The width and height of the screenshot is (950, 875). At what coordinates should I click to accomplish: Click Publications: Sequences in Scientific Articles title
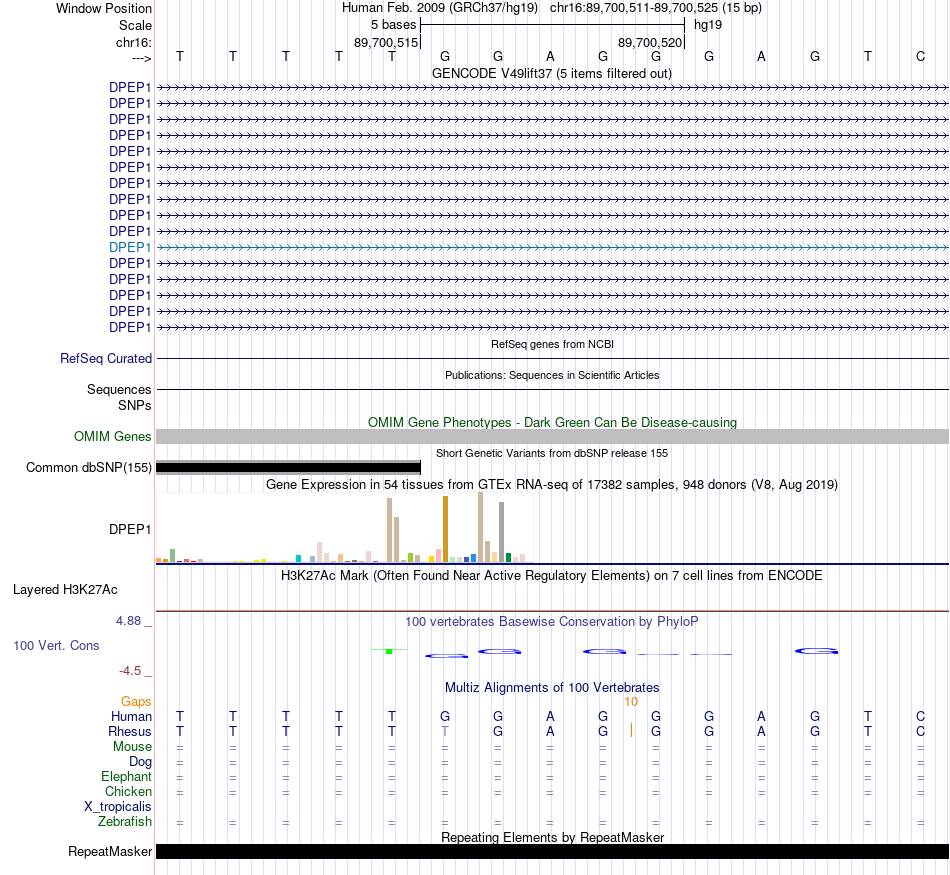(x=552, y=375)
